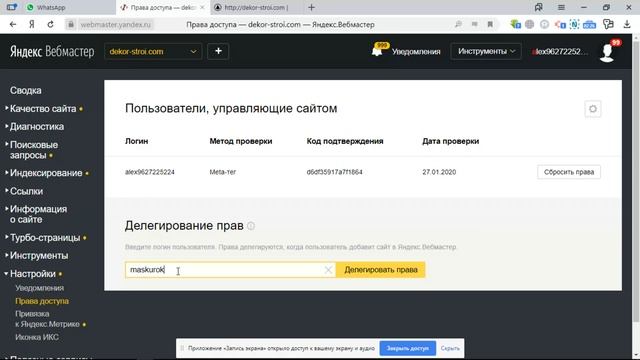The height and width of the screenshot is (360, 640).
Task: Open the blue calendar extension icon
Action: (589, 24)
